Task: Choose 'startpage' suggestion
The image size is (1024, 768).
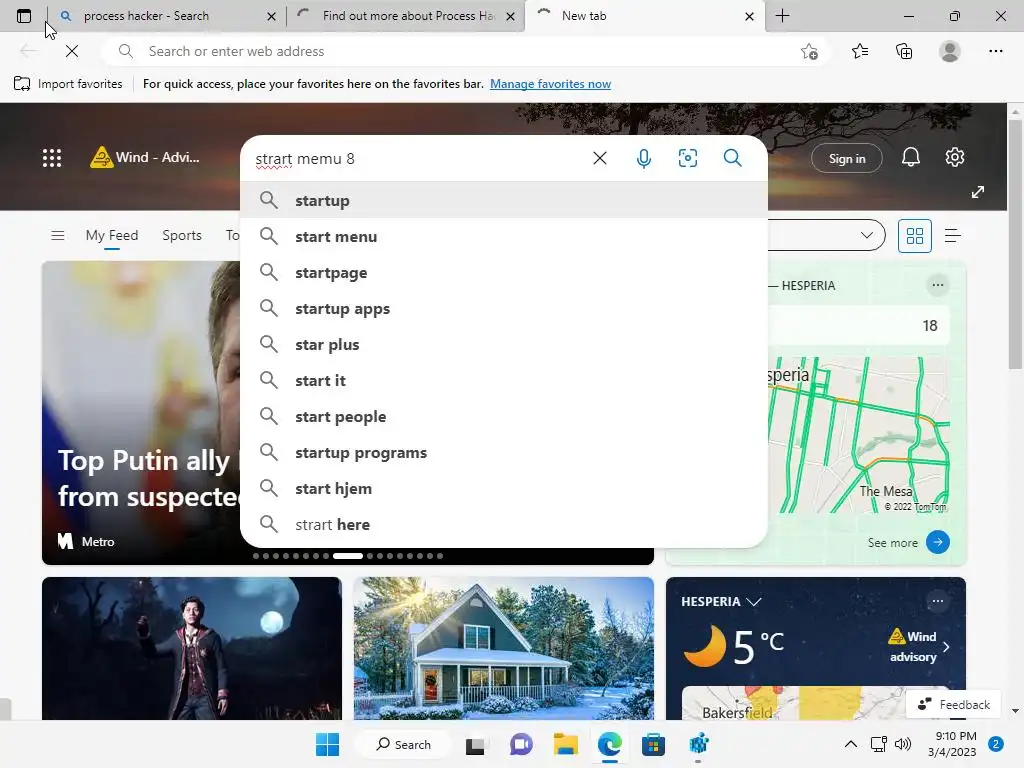Action: [x=504, y=272]
